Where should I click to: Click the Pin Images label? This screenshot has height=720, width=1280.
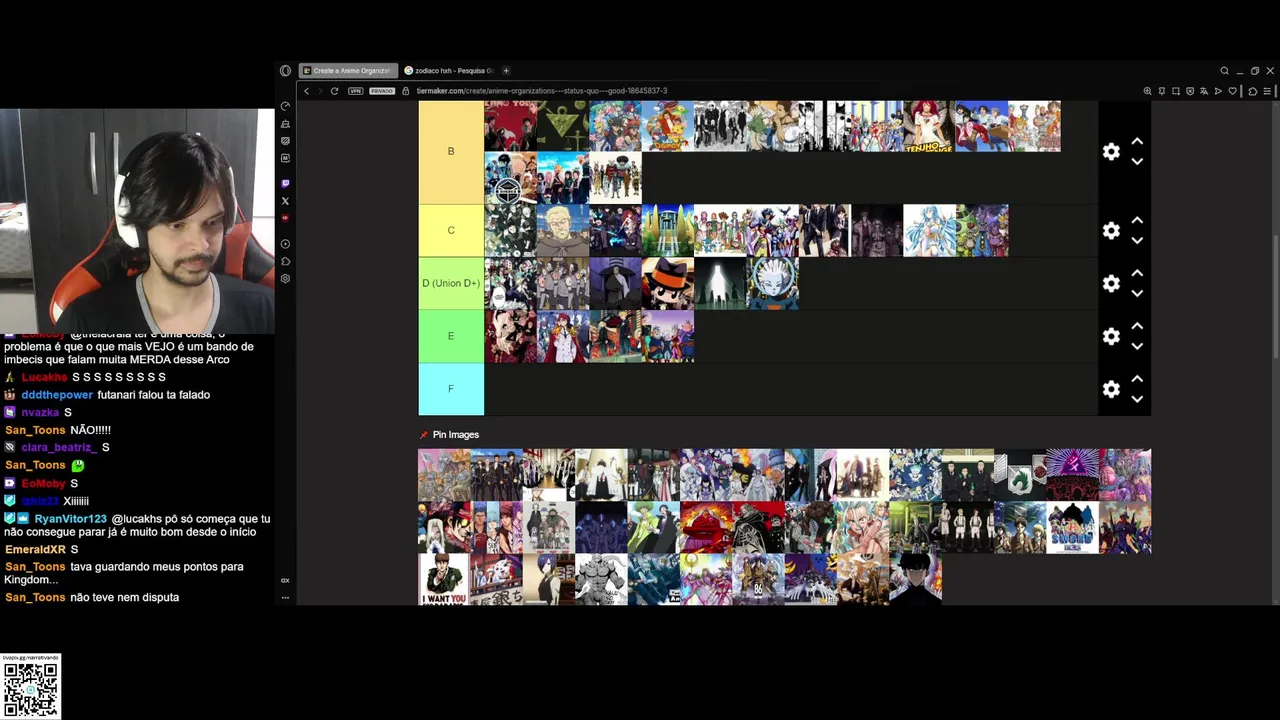[x=456, y=435]
